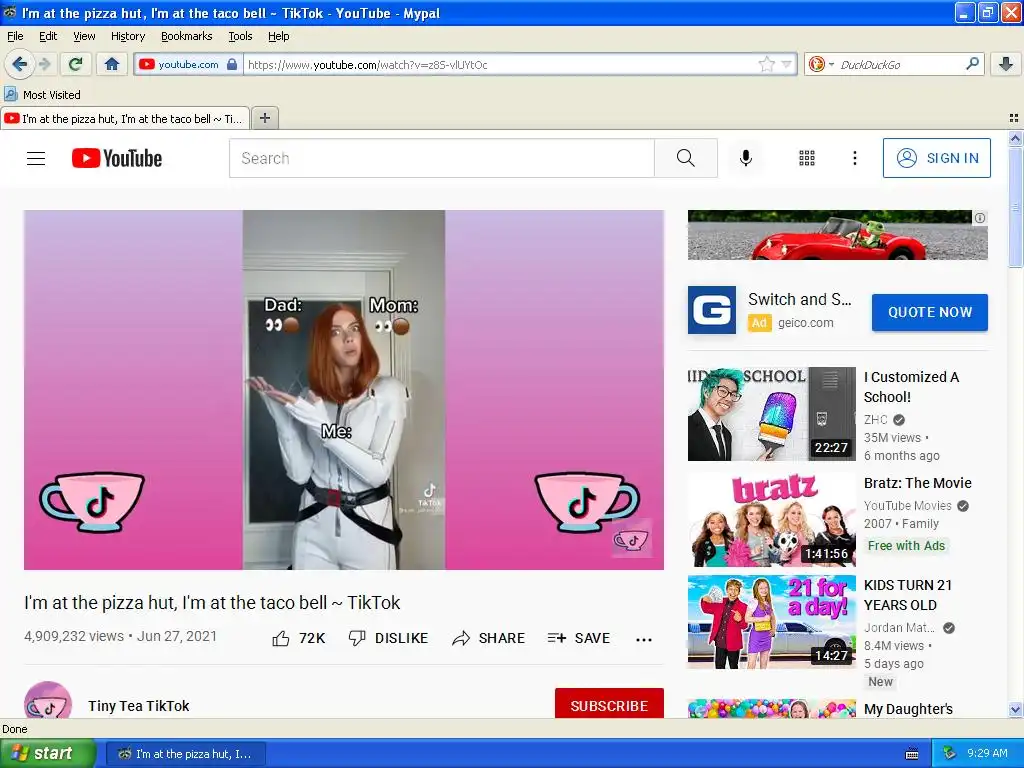Open the Windows start button
Image resolution: width=1024 pixels, height=768 pixels.
click(x=47, y=754)
